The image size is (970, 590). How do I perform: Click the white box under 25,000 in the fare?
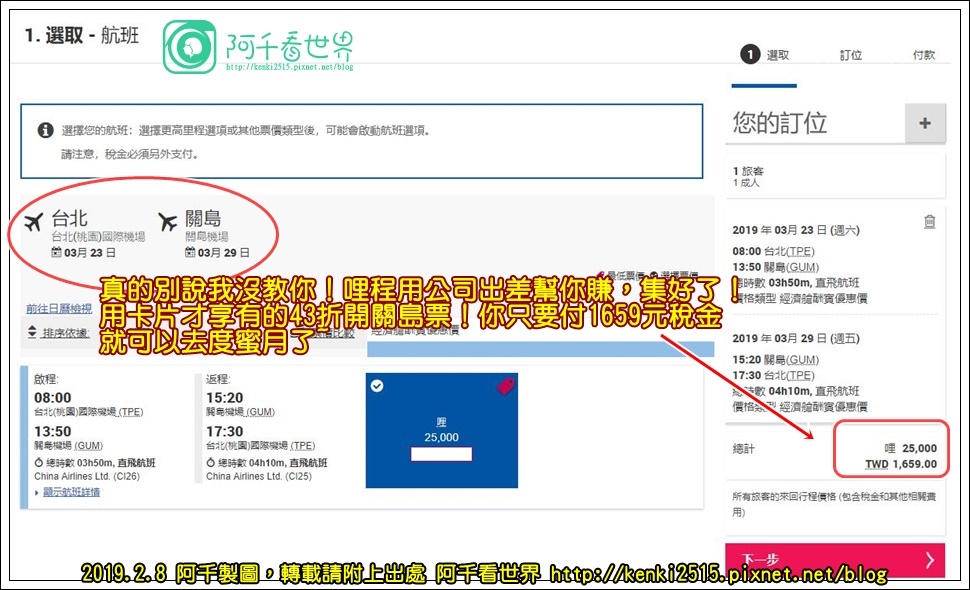pyautogui.click(x=441, y=455)
